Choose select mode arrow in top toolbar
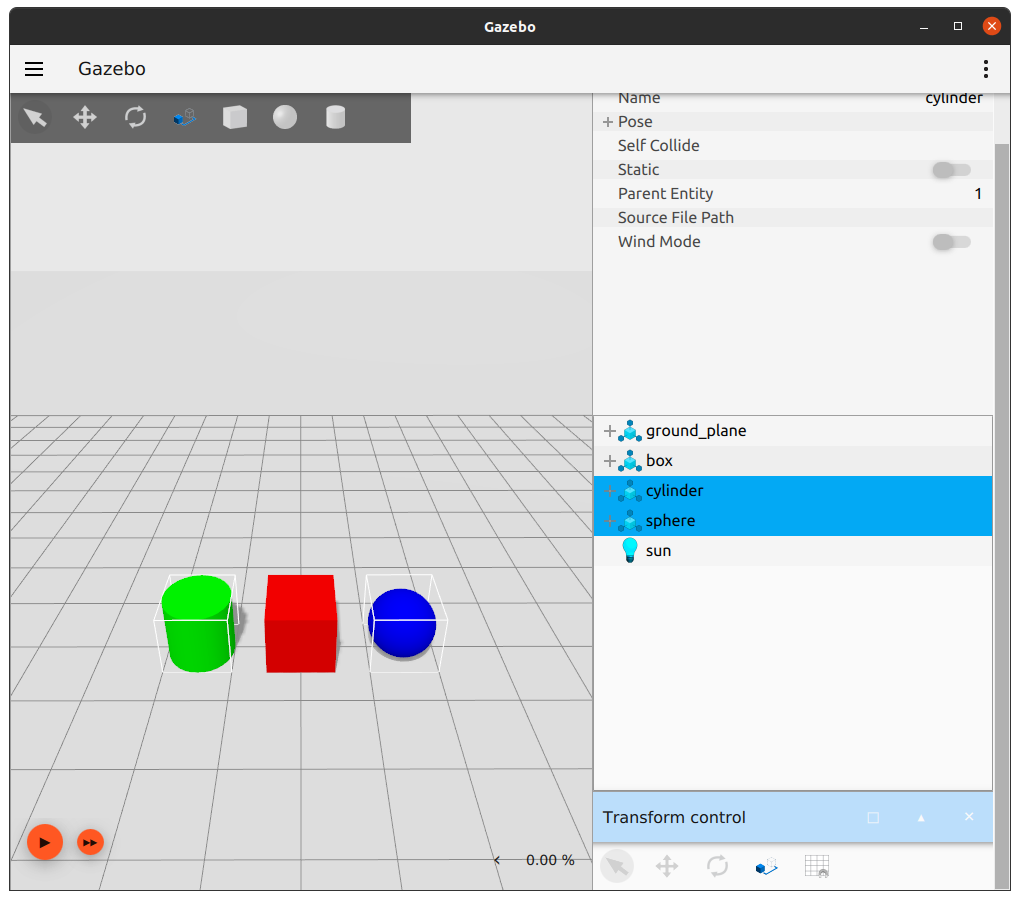This screenshot has height=900, width=1020. 35,118
